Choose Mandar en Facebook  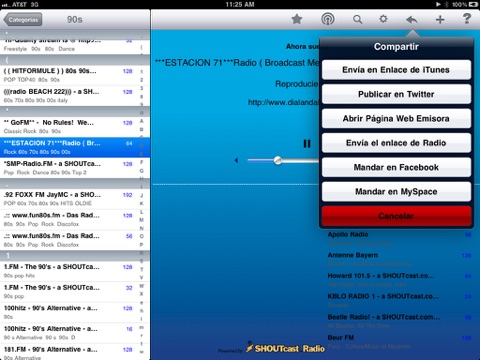[396, 167]
